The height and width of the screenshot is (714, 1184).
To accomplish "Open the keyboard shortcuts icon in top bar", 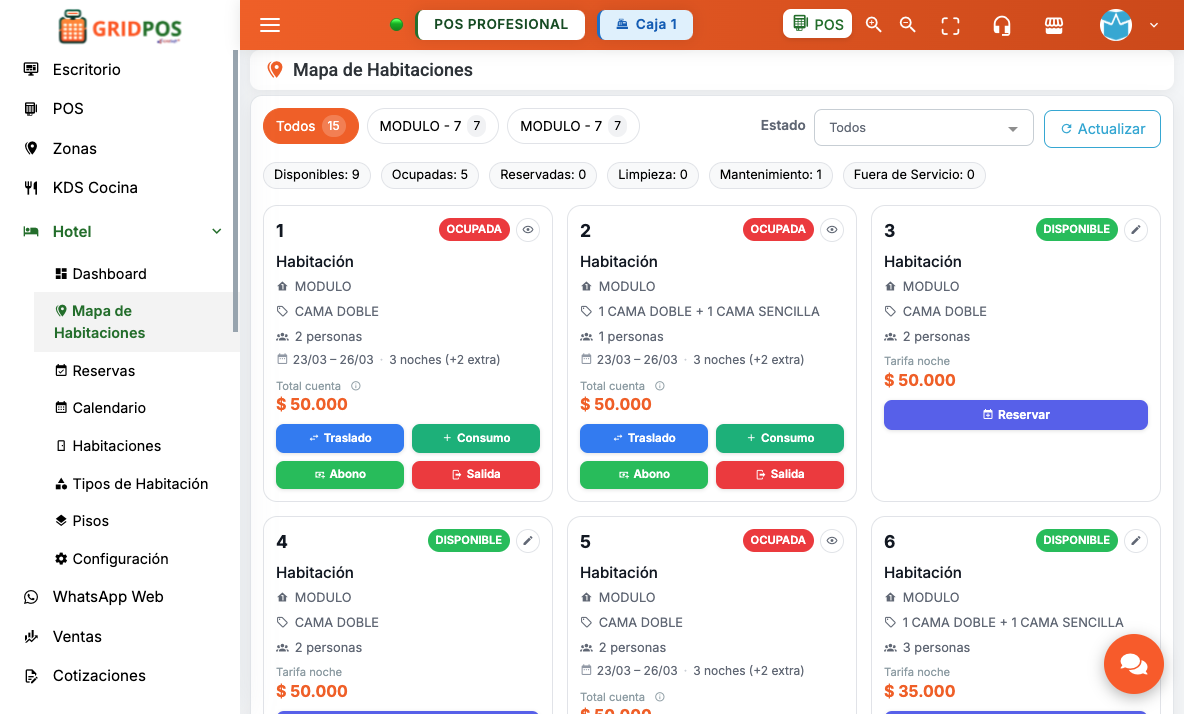I will 1054,24.
